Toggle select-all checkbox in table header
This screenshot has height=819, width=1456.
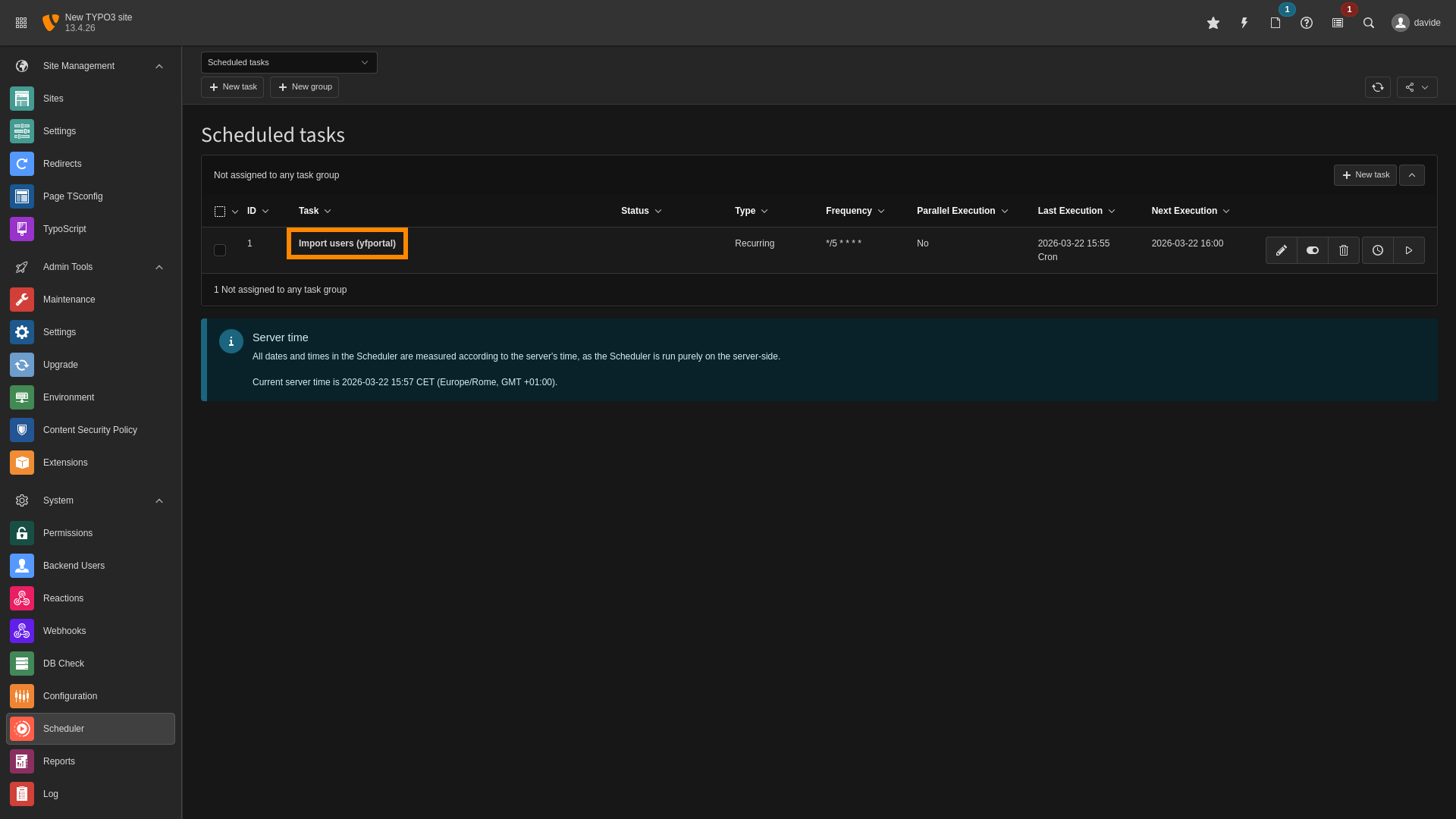click(220, 212)
